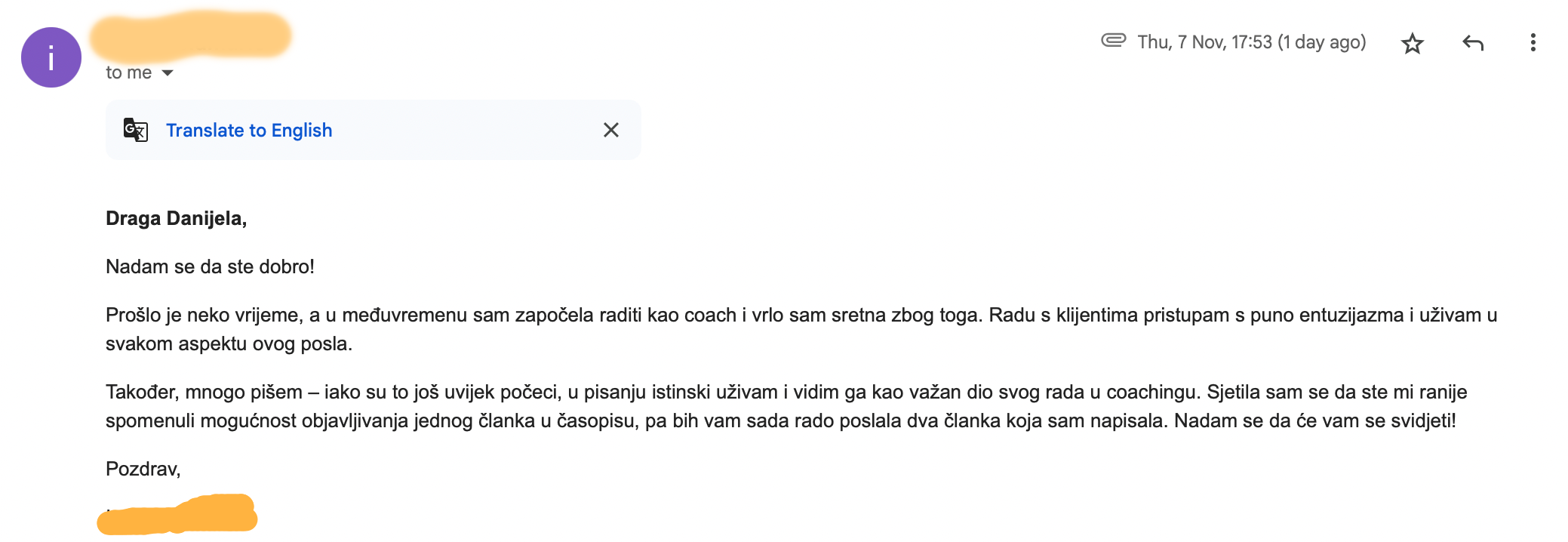Click the closing word "Pozdrav,"
Screen dimensions: 1568x542
tap(143, 469)
